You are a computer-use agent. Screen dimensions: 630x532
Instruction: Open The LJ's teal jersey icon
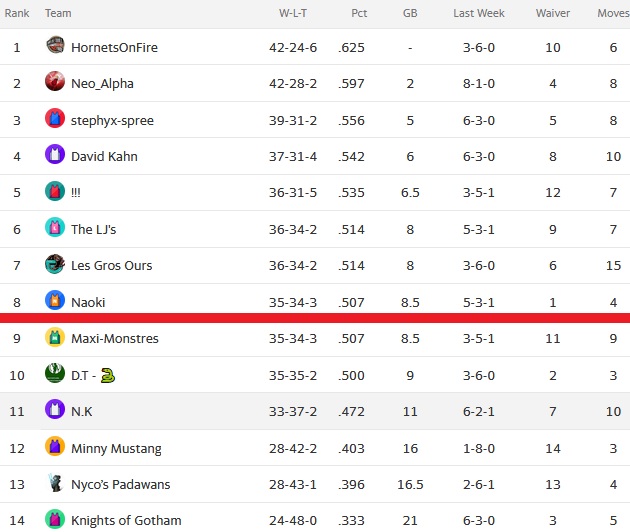point(55,227)
